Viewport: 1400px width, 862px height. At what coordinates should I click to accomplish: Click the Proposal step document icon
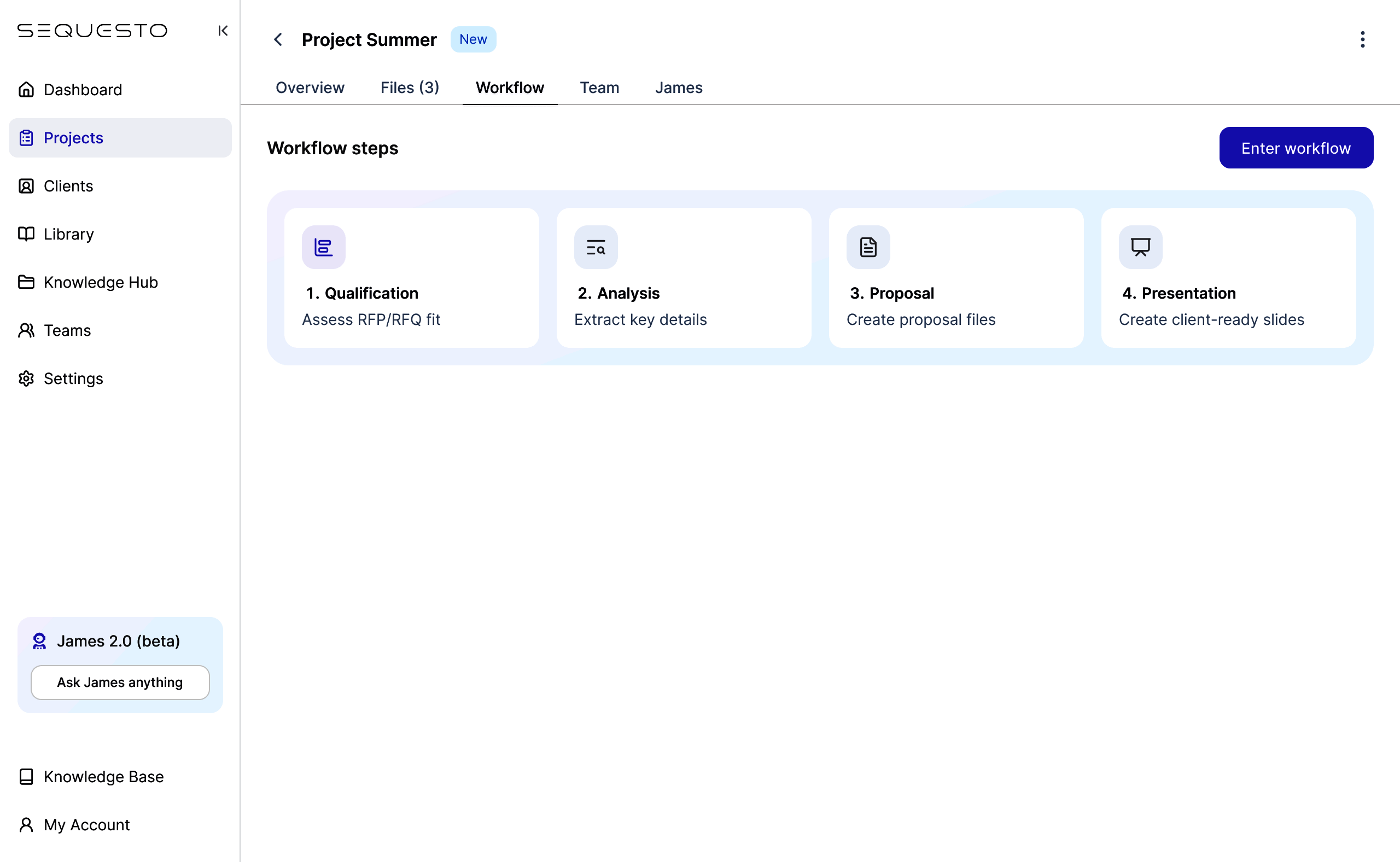click(x=867, y=247)
